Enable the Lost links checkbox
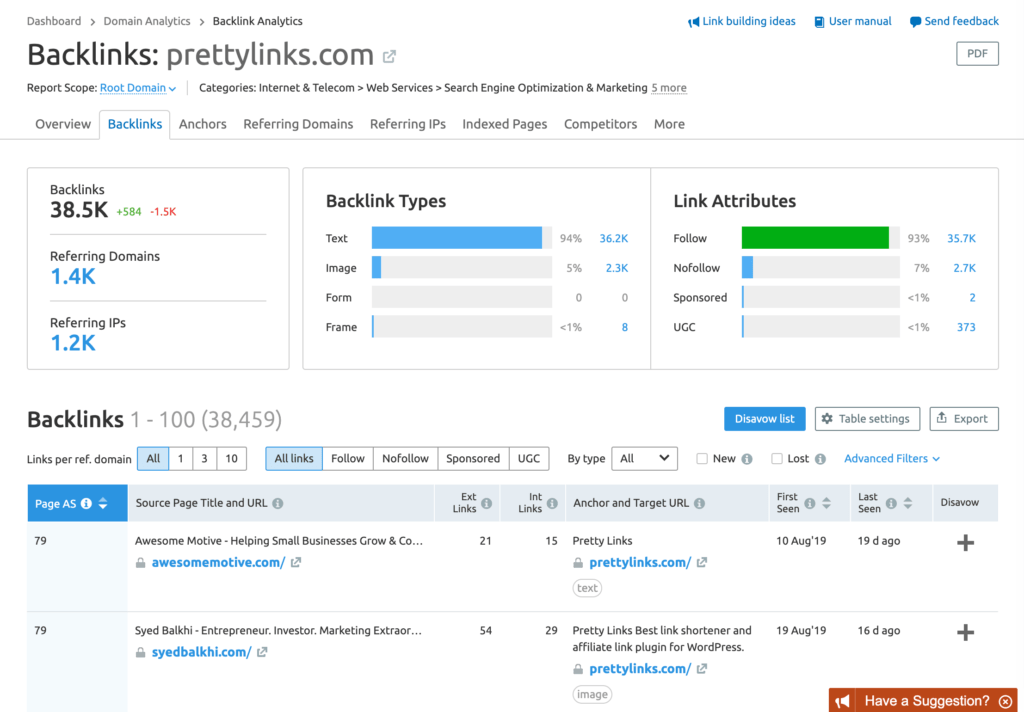Viewport: 1024px width, 712px height. pos(776,458)
